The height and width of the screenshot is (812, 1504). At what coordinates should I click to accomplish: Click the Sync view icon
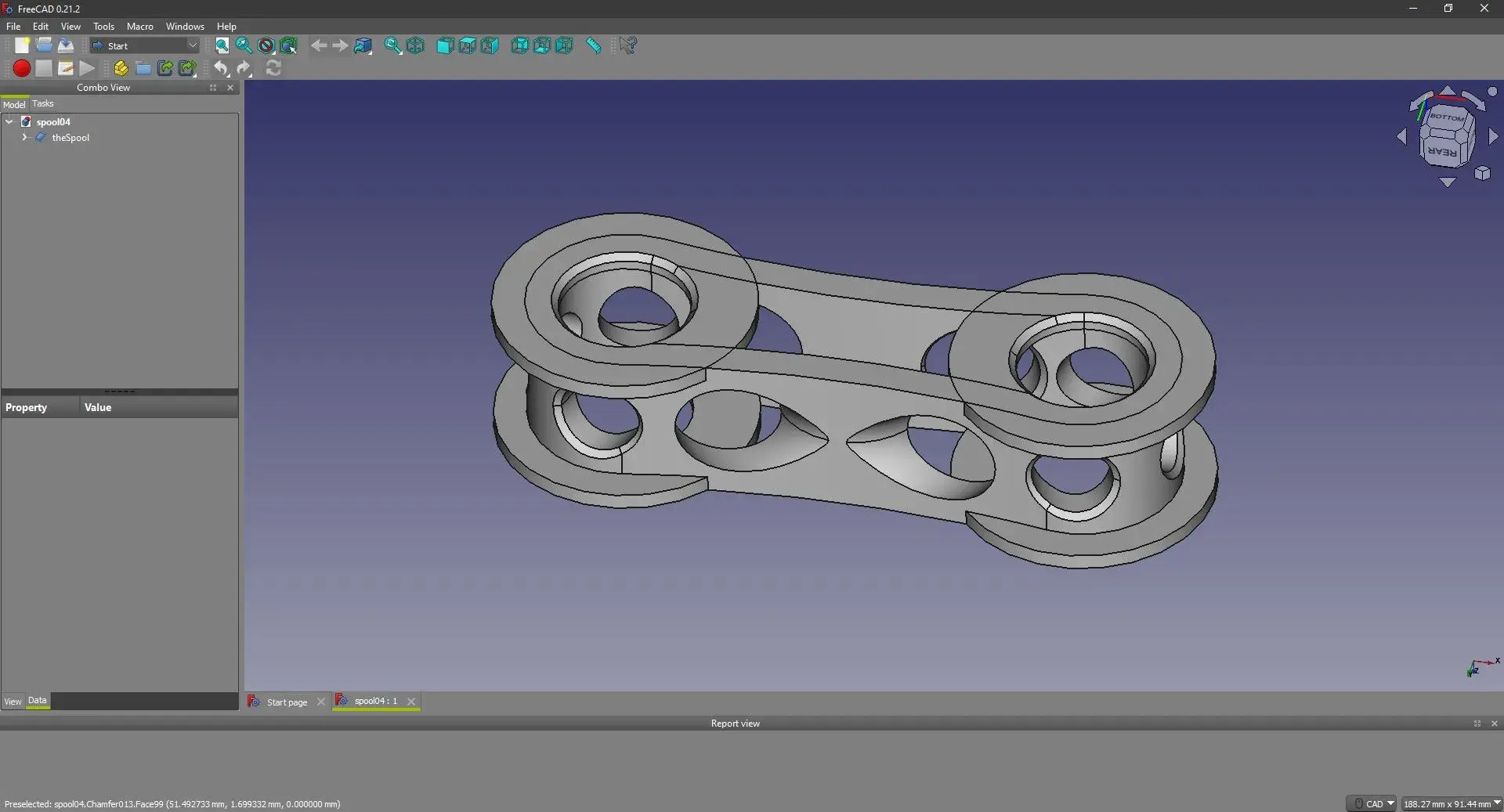[393, 45]
